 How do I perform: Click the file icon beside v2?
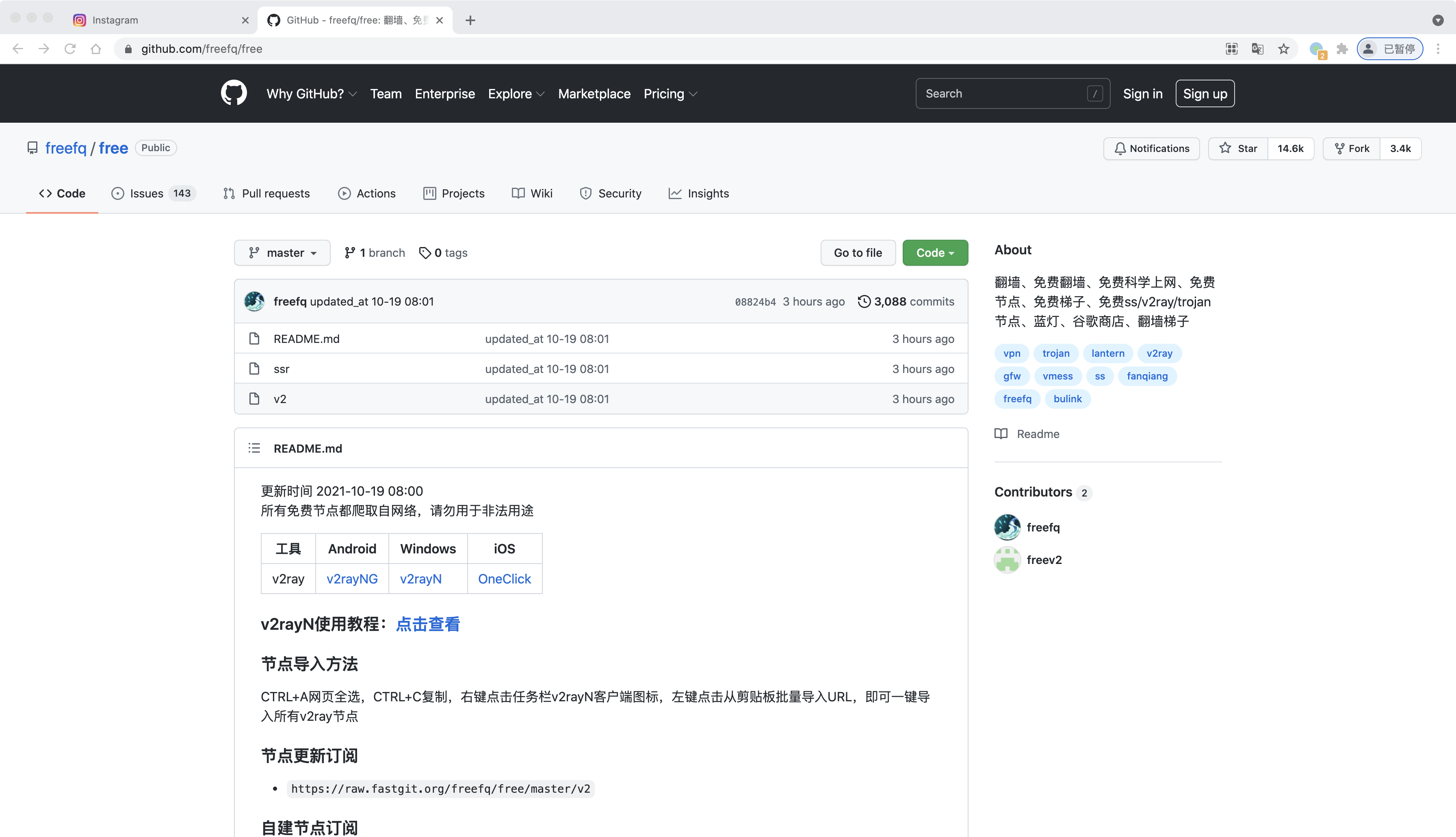click(254, 398)
